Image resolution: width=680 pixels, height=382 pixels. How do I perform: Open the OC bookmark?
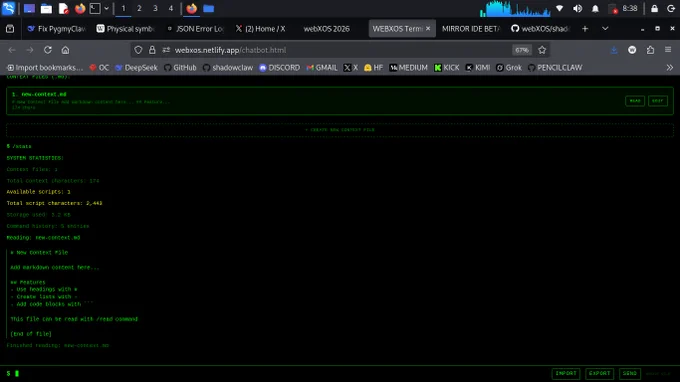tap(99, 68)
